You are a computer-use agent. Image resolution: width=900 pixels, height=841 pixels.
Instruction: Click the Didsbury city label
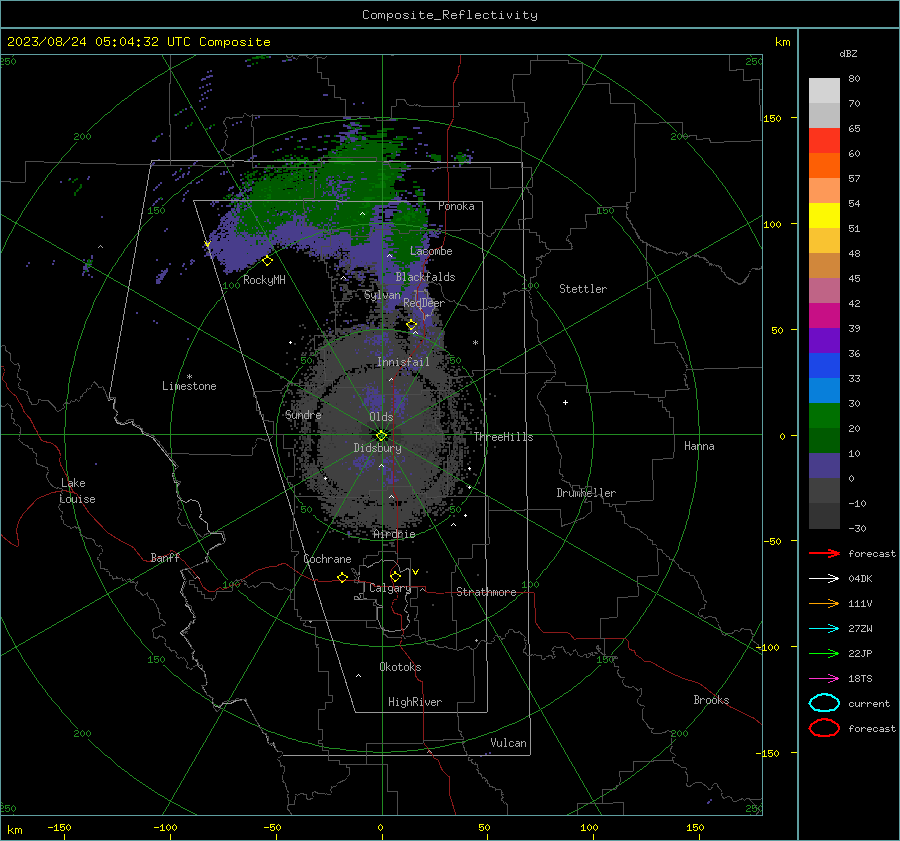click(x=377, y=448)
